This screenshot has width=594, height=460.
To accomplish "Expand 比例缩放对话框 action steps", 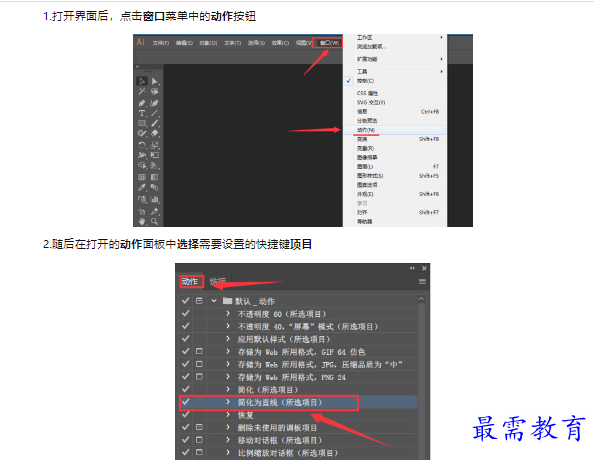I will pyautogui.click(x=228, y=452).
